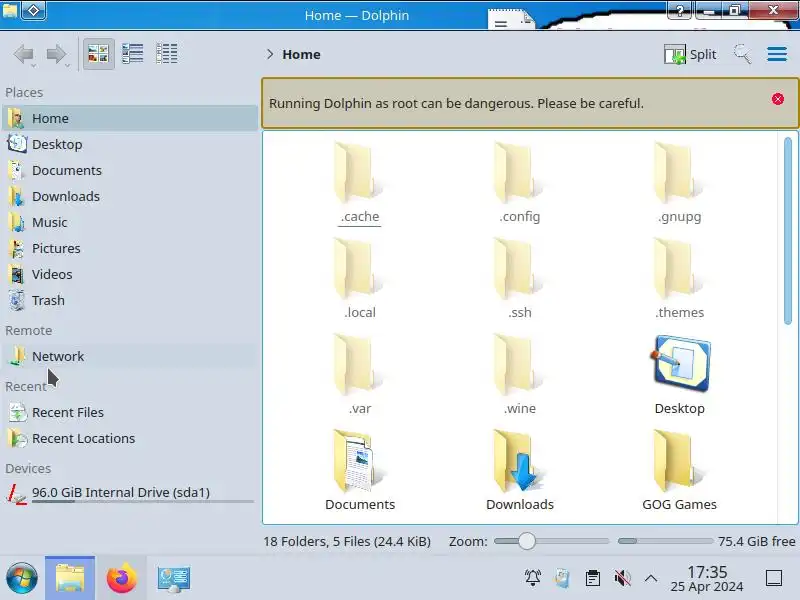
Task: Select the 96.0 GiB Internal Drive
Action: [130, 493]
